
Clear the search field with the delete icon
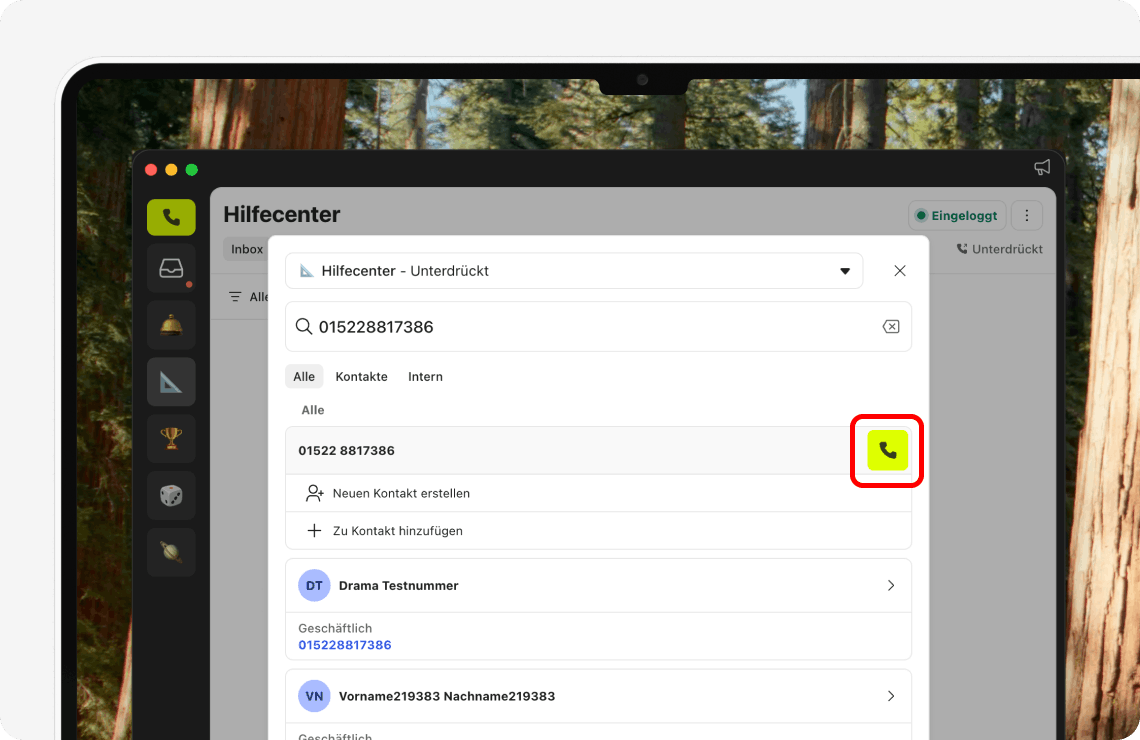(x=891, y=326)
